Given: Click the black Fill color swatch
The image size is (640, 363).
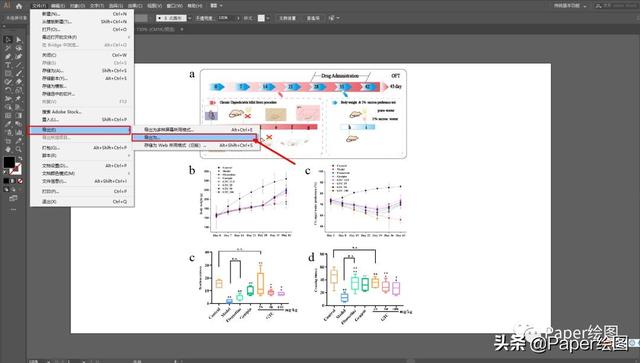Looking at the screenshot, I should 9,162.
